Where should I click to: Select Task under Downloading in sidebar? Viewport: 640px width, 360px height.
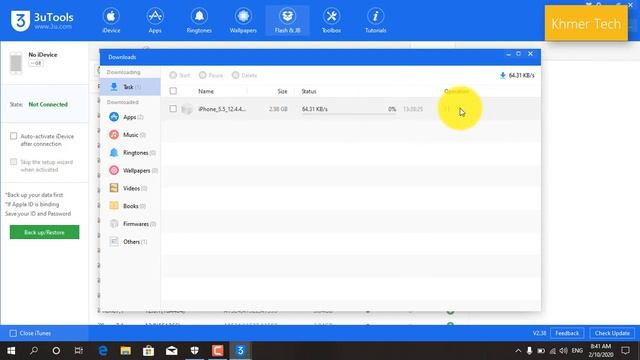(130, 87)
